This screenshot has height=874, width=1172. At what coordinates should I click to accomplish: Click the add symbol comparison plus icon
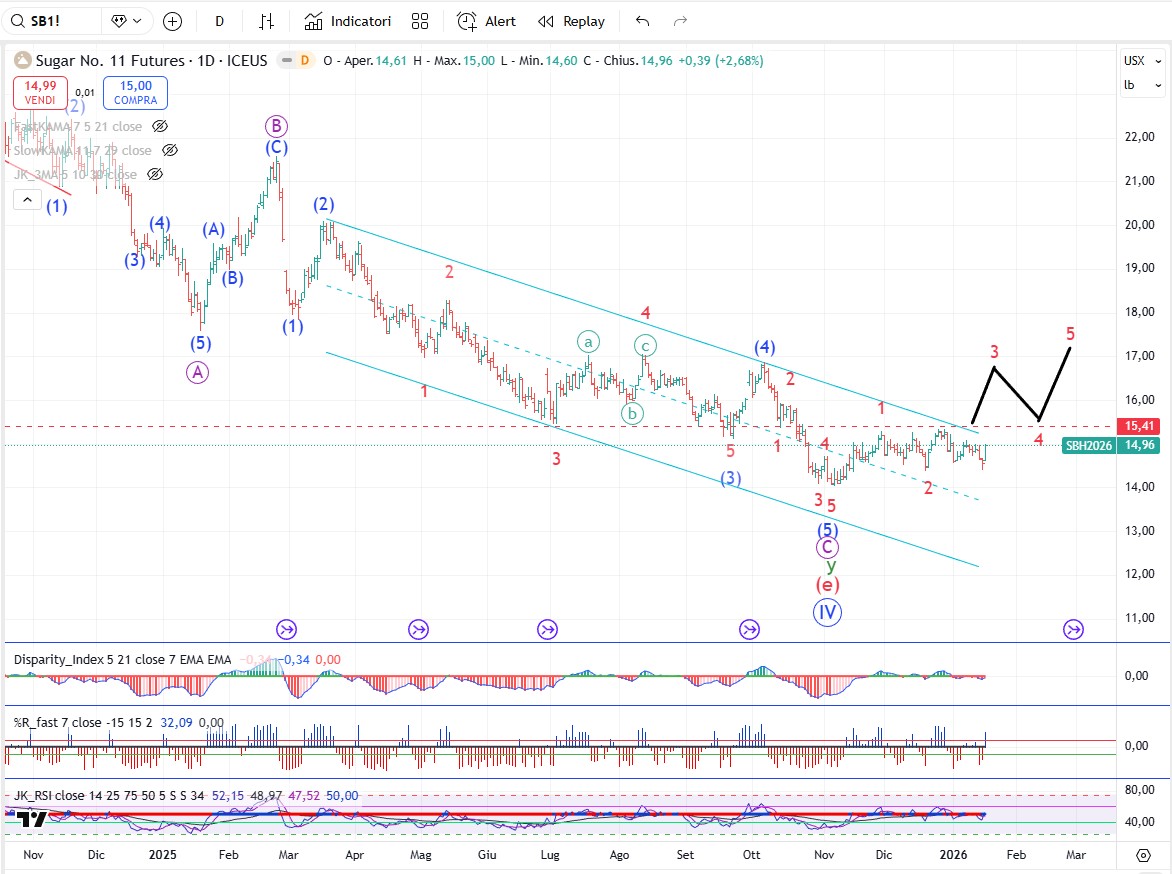[172, 21]
